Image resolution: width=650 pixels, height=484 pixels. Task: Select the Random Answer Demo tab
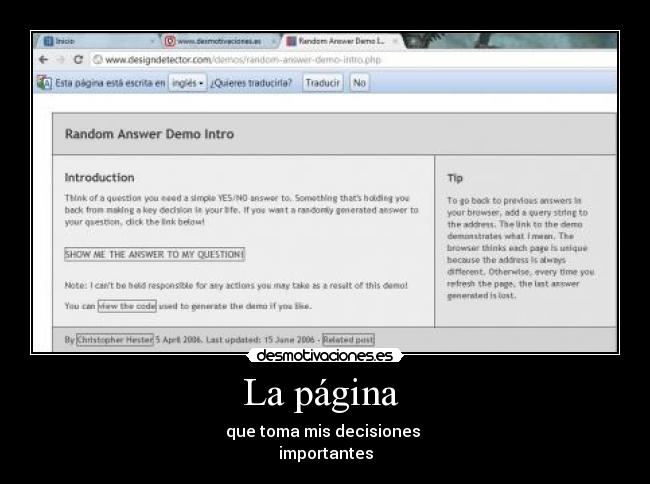(342, 41)
